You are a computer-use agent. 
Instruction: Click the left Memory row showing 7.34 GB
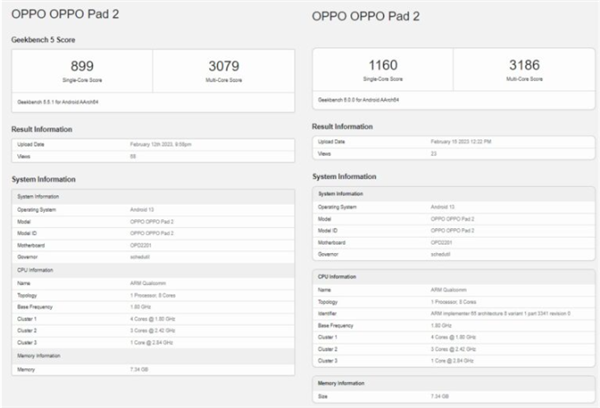click(x=150, y=369)
